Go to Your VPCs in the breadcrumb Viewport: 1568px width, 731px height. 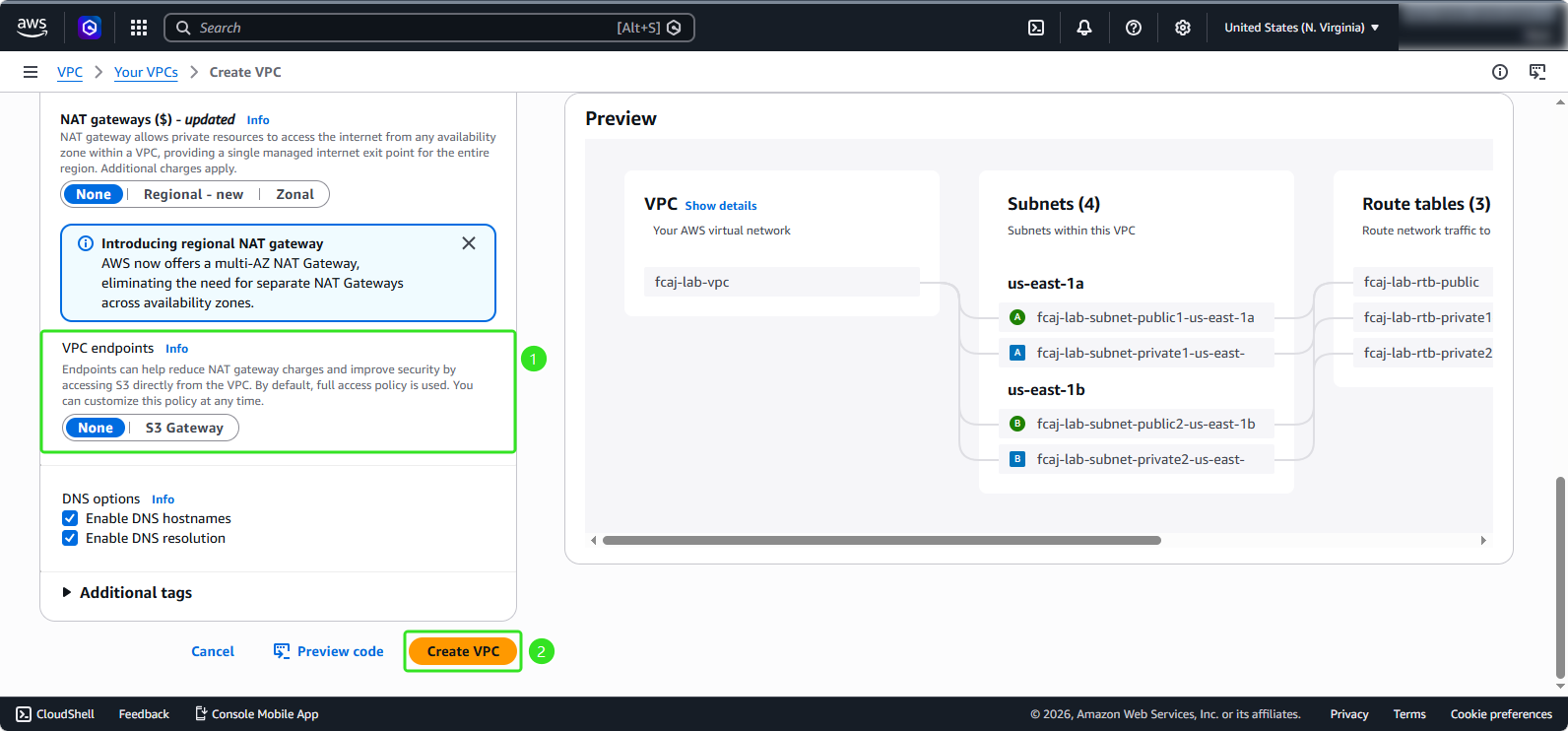pyautogui.click(x=146, y=72)
